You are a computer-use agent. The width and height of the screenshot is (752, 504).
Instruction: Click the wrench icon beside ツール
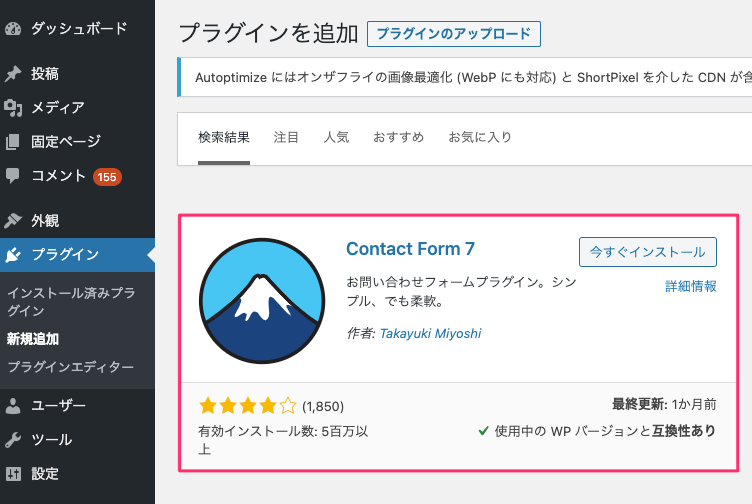pyautogui.click(x=13, y=440)
